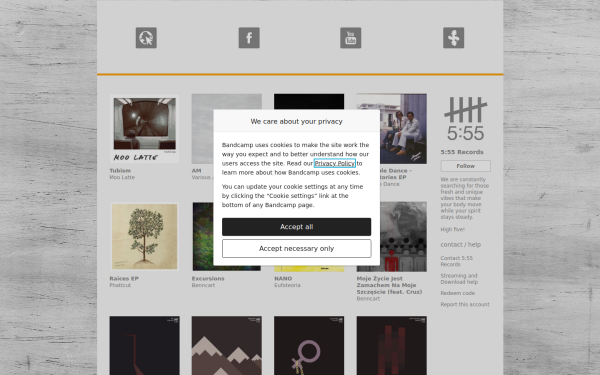Click the 5:55 Records name text
This screenshot has width=600, height=375.
point(462,152)
